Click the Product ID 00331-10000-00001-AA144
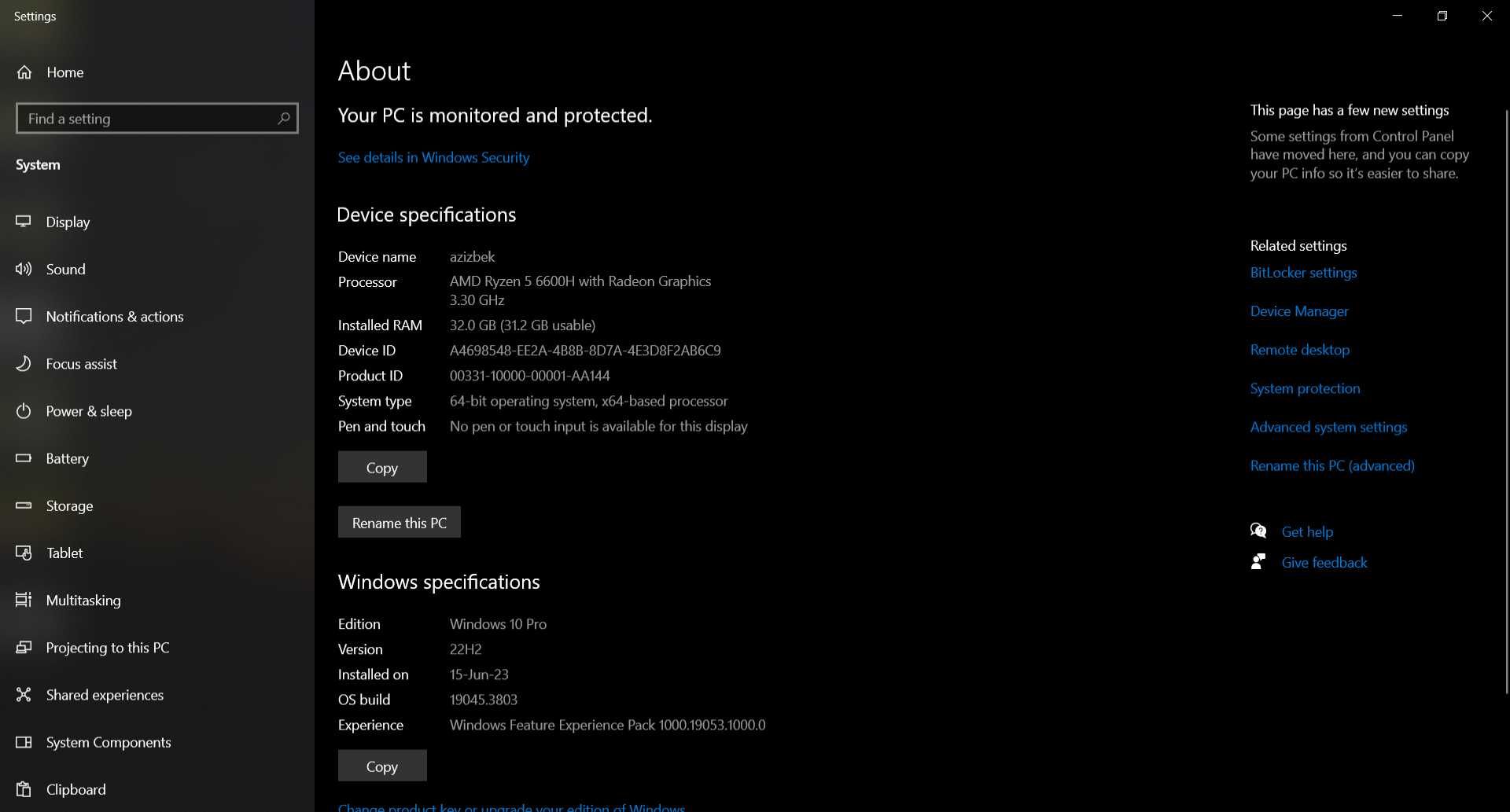 coord(529,376)
